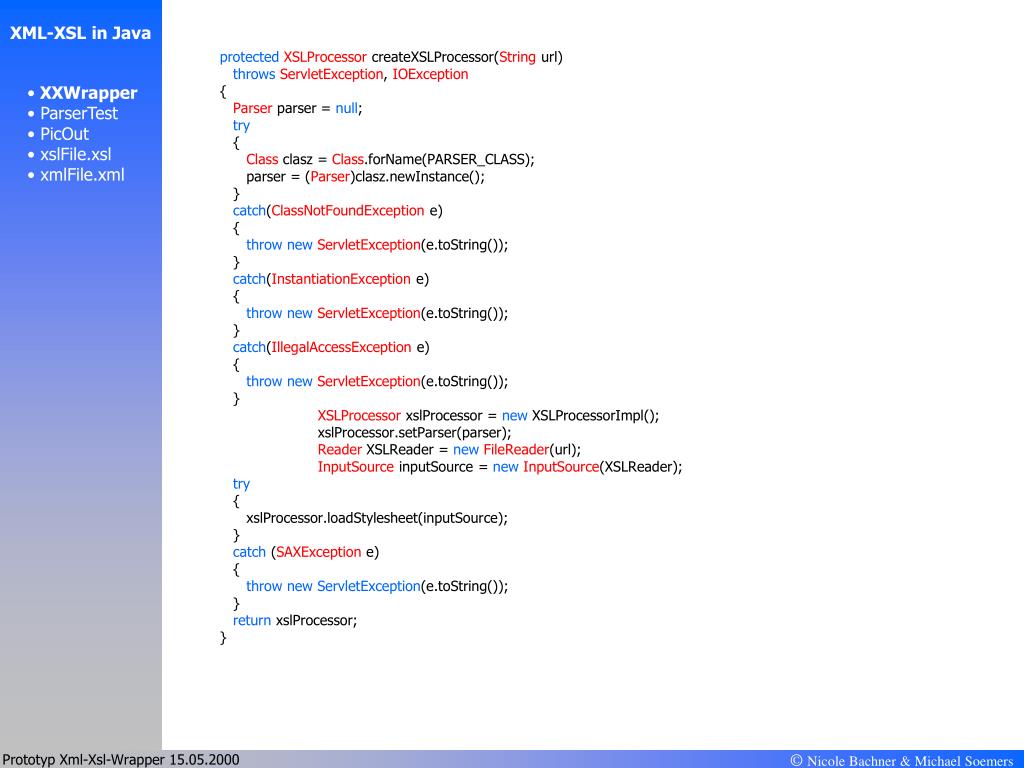
Task: Click the 'Parser parser = null;' line
Action: click(x=297, y=108)
